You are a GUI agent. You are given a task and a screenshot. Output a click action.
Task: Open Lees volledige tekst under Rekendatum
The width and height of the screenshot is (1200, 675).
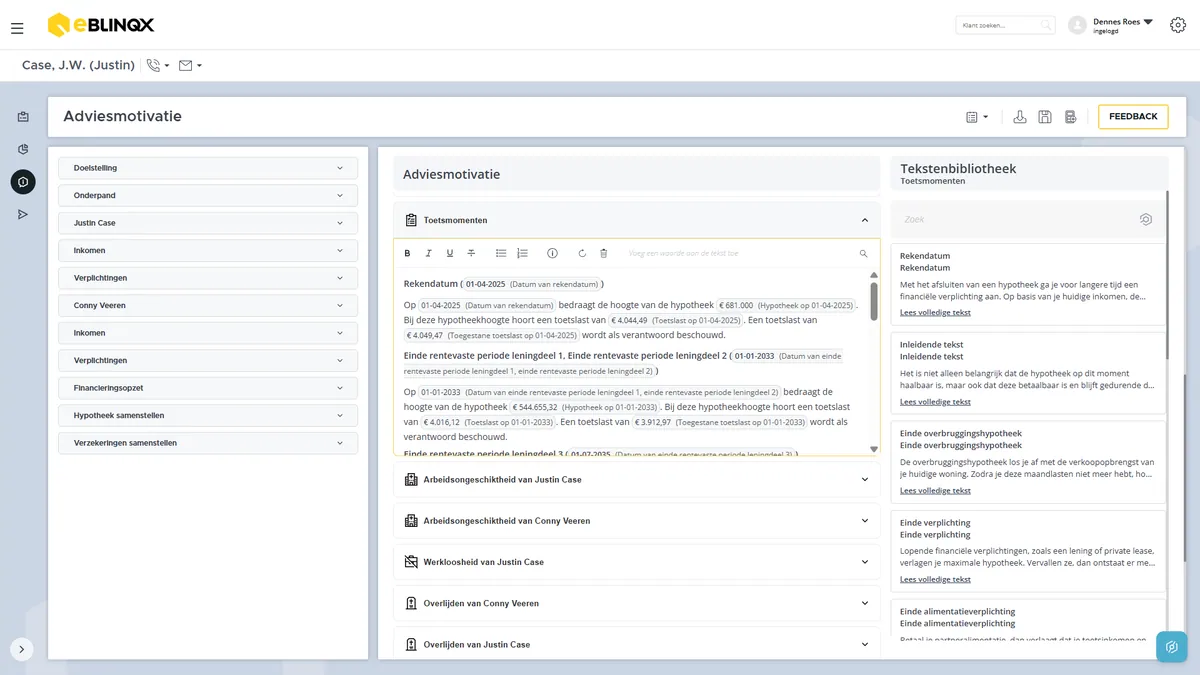935,313
